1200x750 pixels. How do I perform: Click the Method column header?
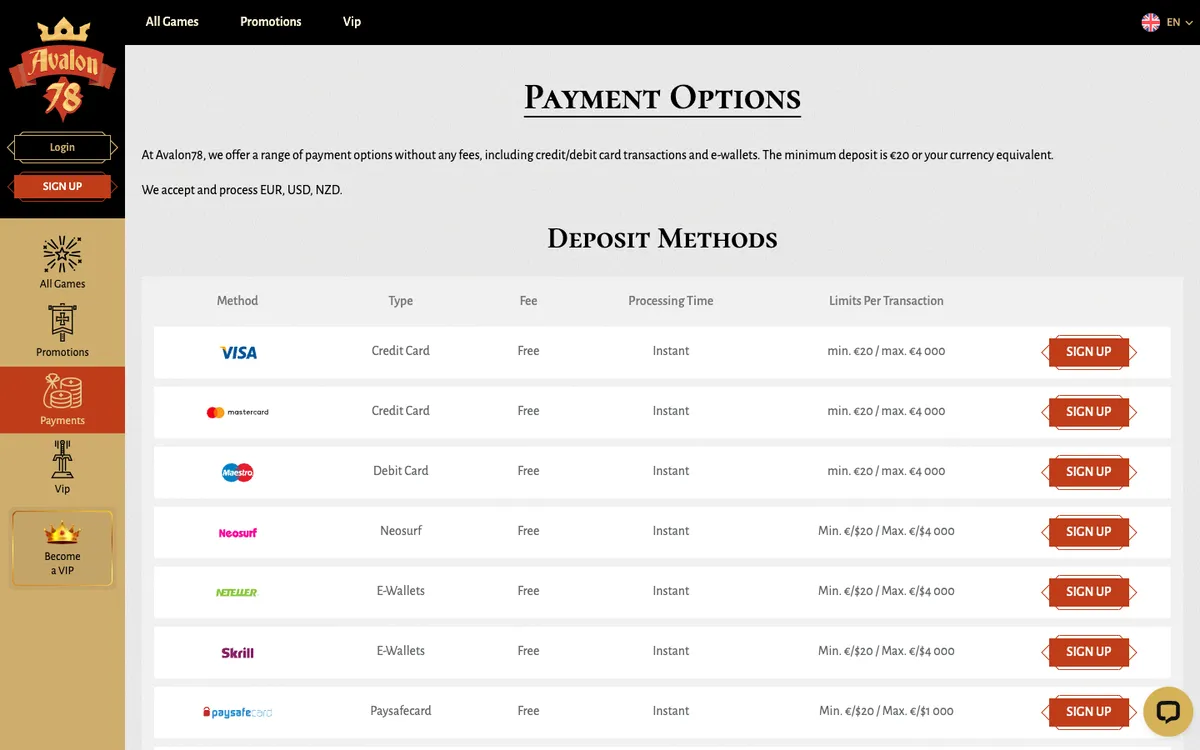[237, 300]
